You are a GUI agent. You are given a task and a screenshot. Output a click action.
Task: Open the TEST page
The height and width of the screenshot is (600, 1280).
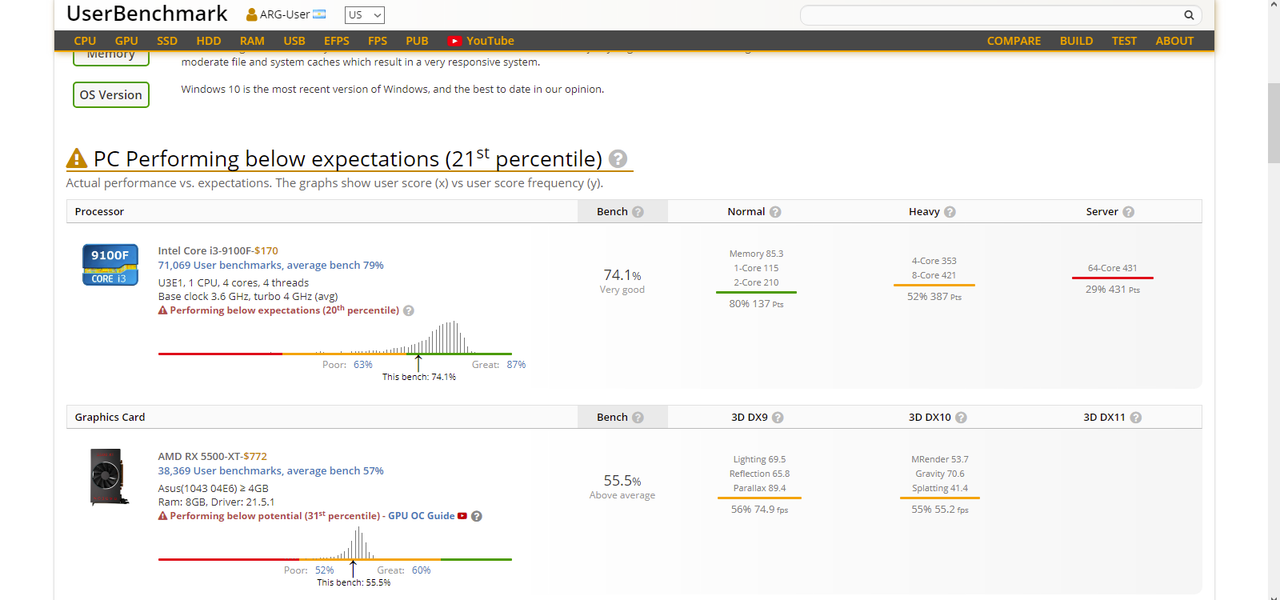[x=1124, y=41]
